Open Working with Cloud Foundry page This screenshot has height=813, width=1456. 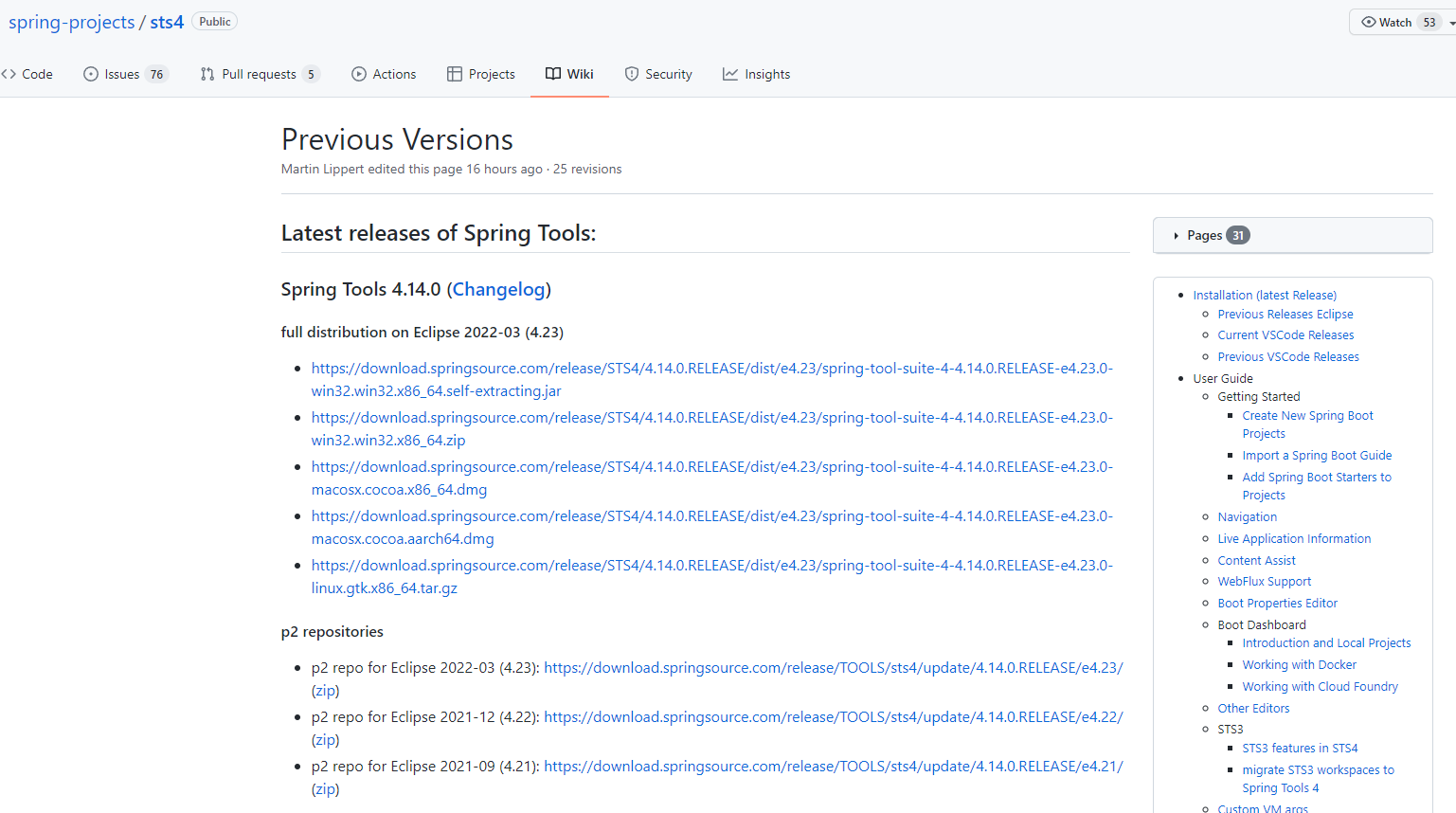coord(1320,687)
